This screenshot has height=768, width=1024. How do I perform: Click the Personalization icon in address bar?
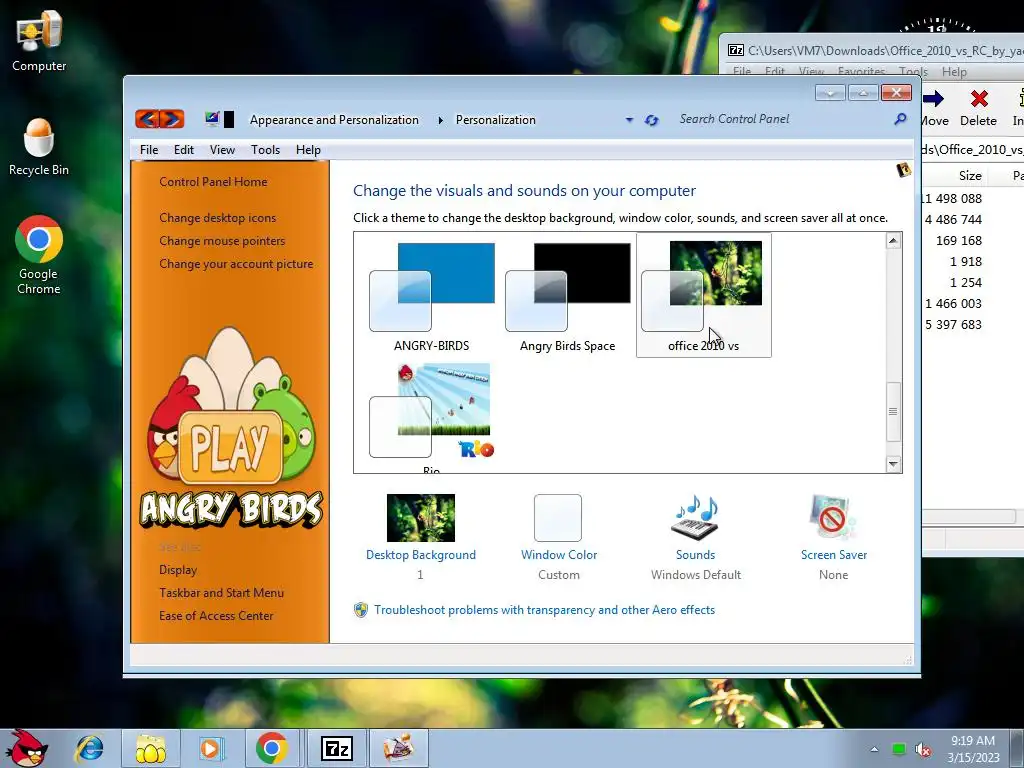[x=212, y=119]
